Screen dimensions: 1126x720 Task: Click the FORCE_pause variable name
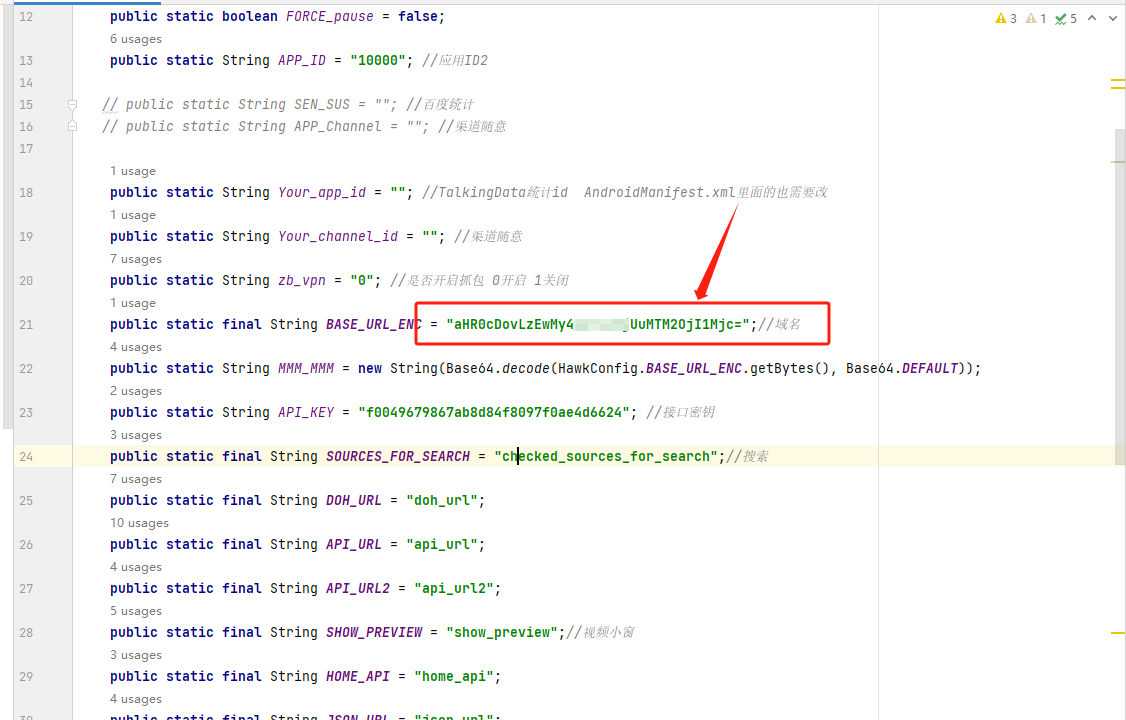(330, 17)
